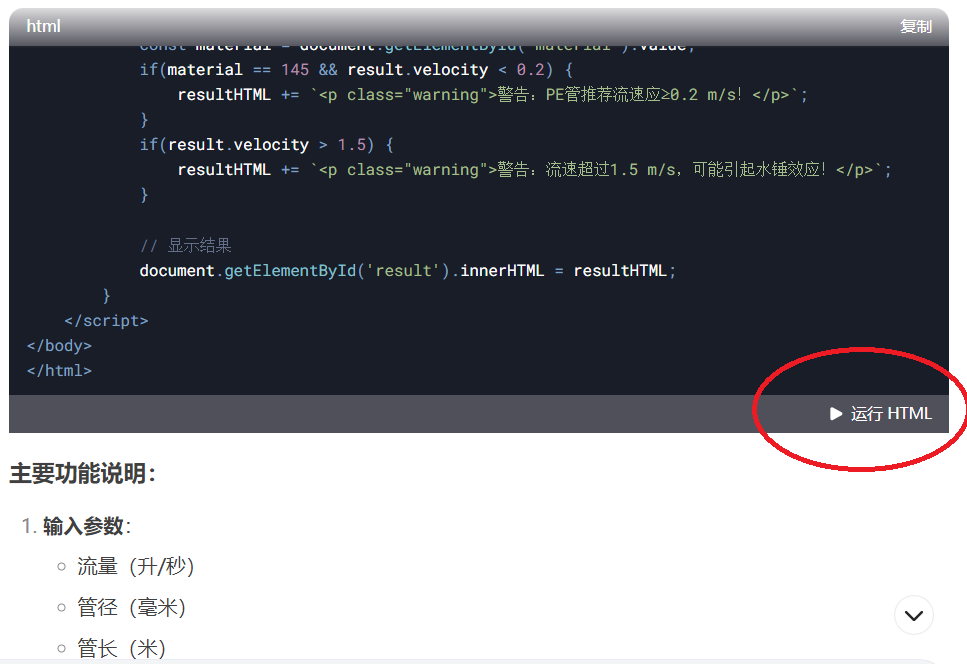Image resolution: width=967 pixels, height=664 pixels.
Task: Click the getElementById('result') code line
Action: (408, 271)
